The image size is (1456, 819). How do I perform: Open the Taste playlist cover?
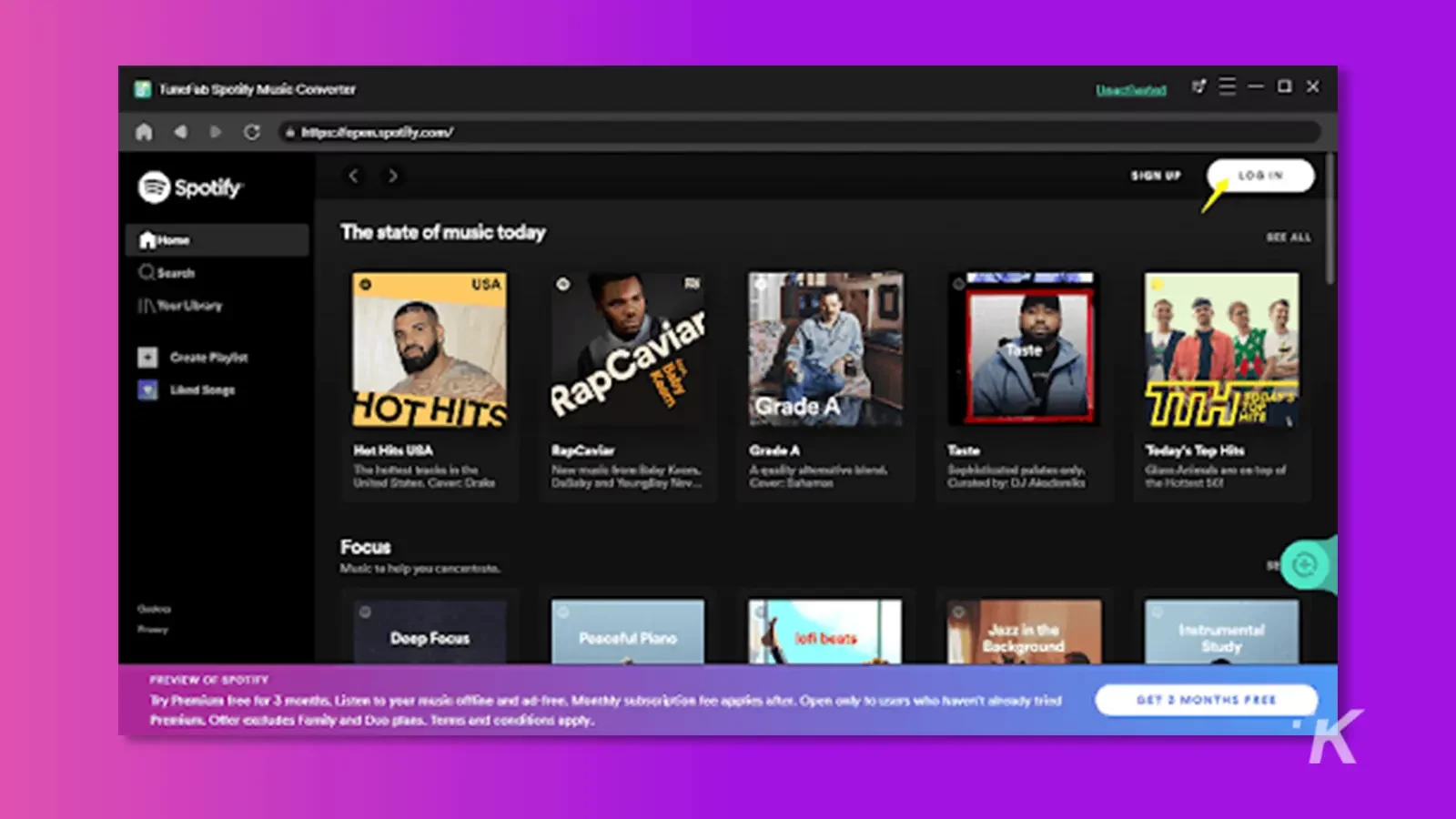tap(1024, 349)
